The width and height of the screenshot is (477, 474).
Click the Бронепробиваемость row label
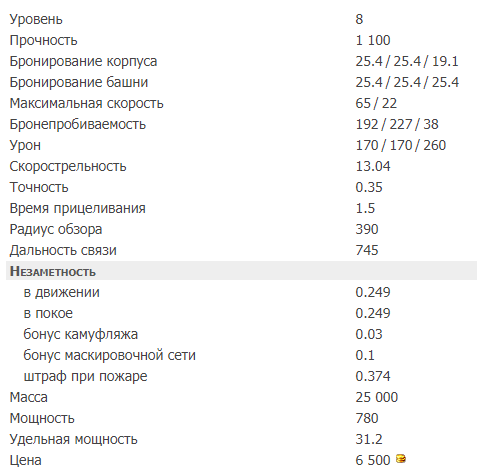click(78, 124)
